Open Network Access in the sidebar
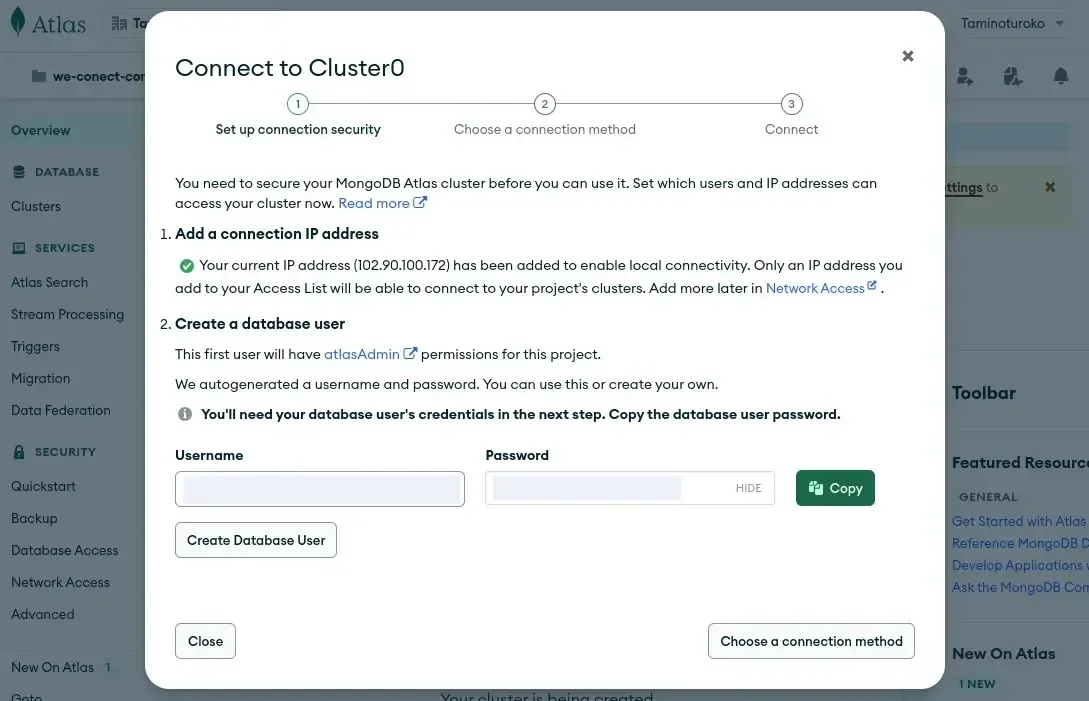This screenshot has width=1089, height=701. pos(60,582)
